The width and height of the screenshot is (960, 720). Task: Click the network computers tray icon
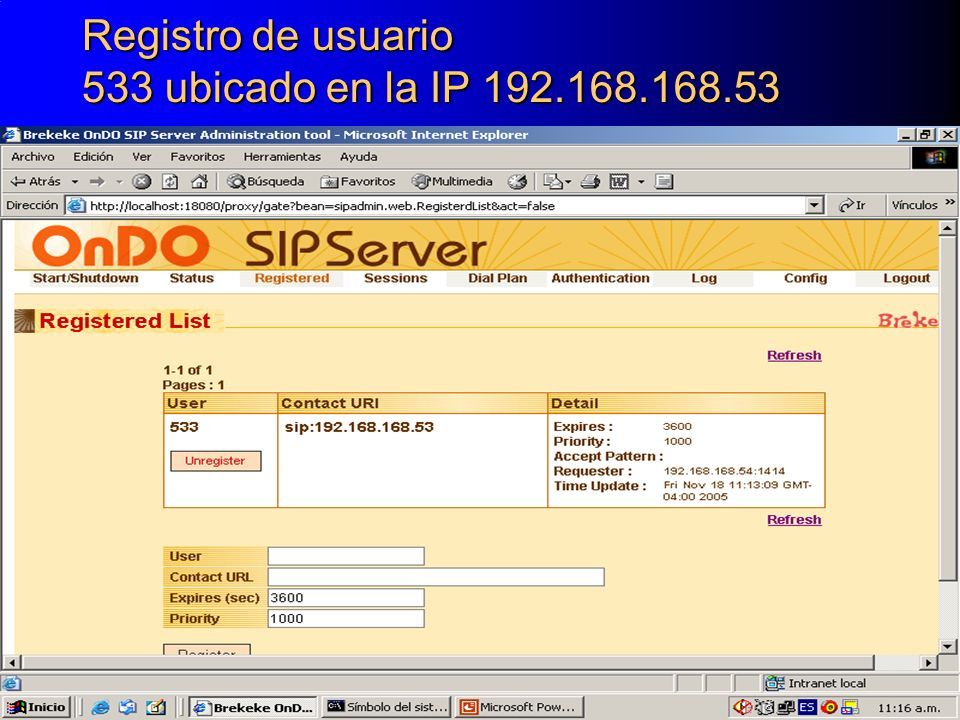click(786, 707)
